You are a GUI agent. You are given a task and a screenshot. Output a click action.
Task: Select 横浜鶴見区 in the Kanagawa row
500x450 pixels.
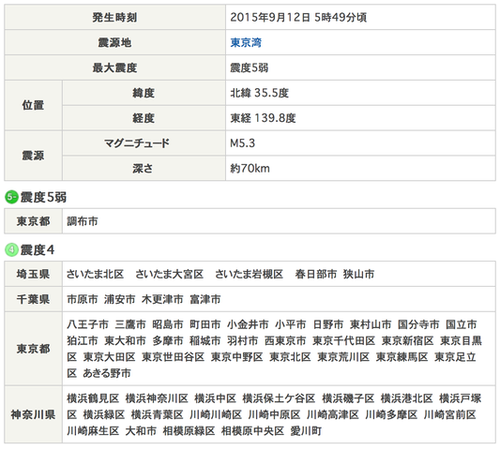point(93,398)
